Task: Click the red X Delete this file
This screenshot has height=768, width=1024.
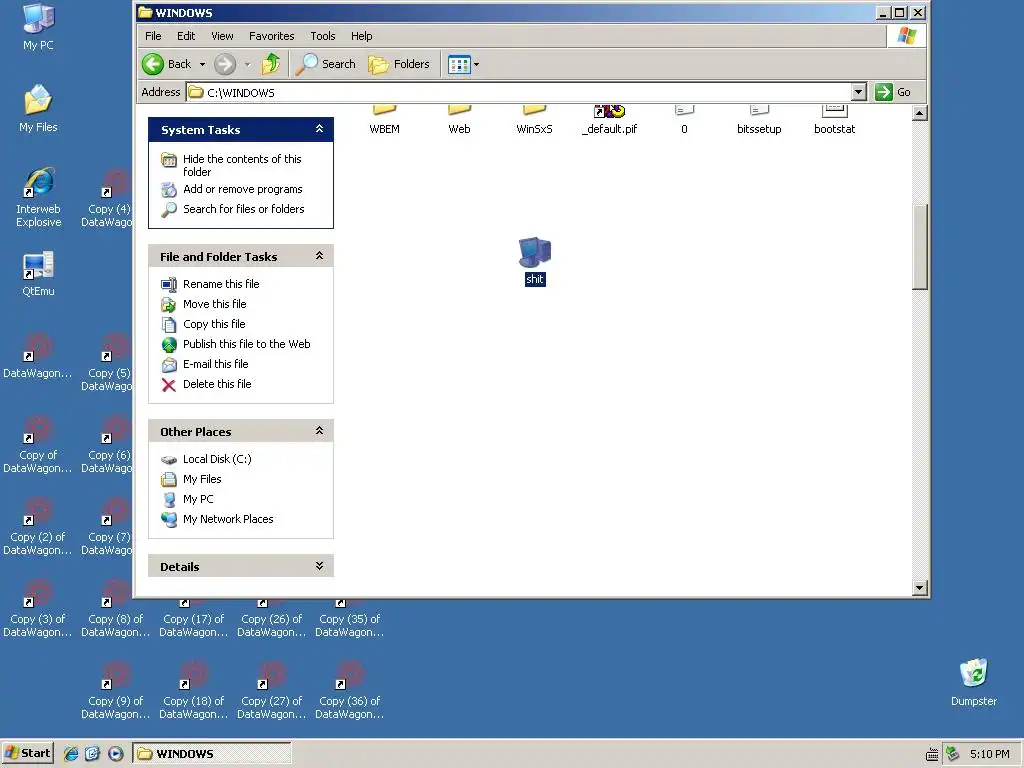Action: pos(168,385)
